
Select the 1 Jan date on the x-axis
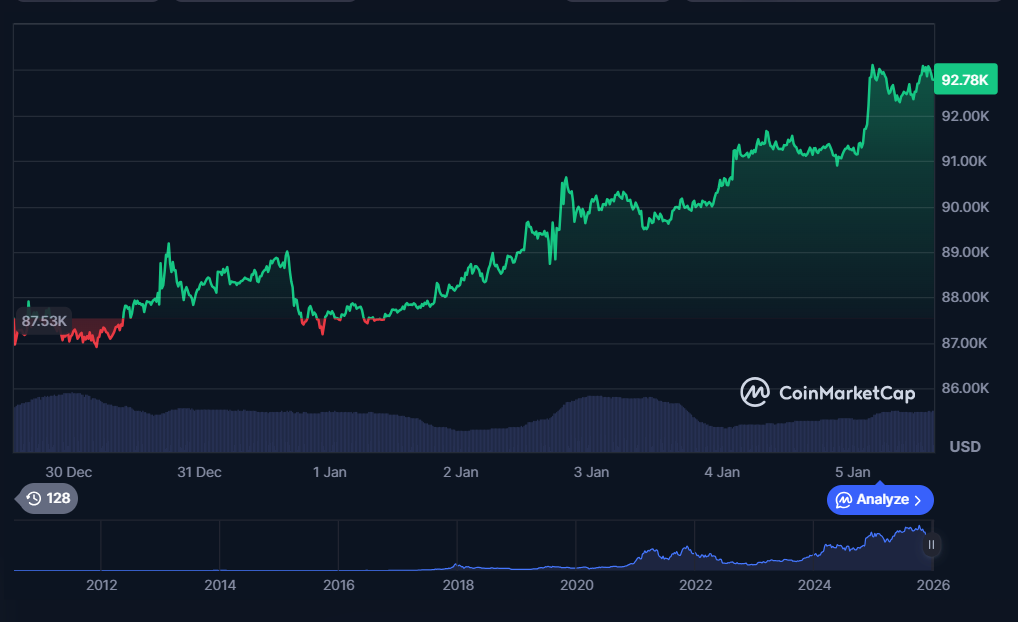(x=330, y=472)
